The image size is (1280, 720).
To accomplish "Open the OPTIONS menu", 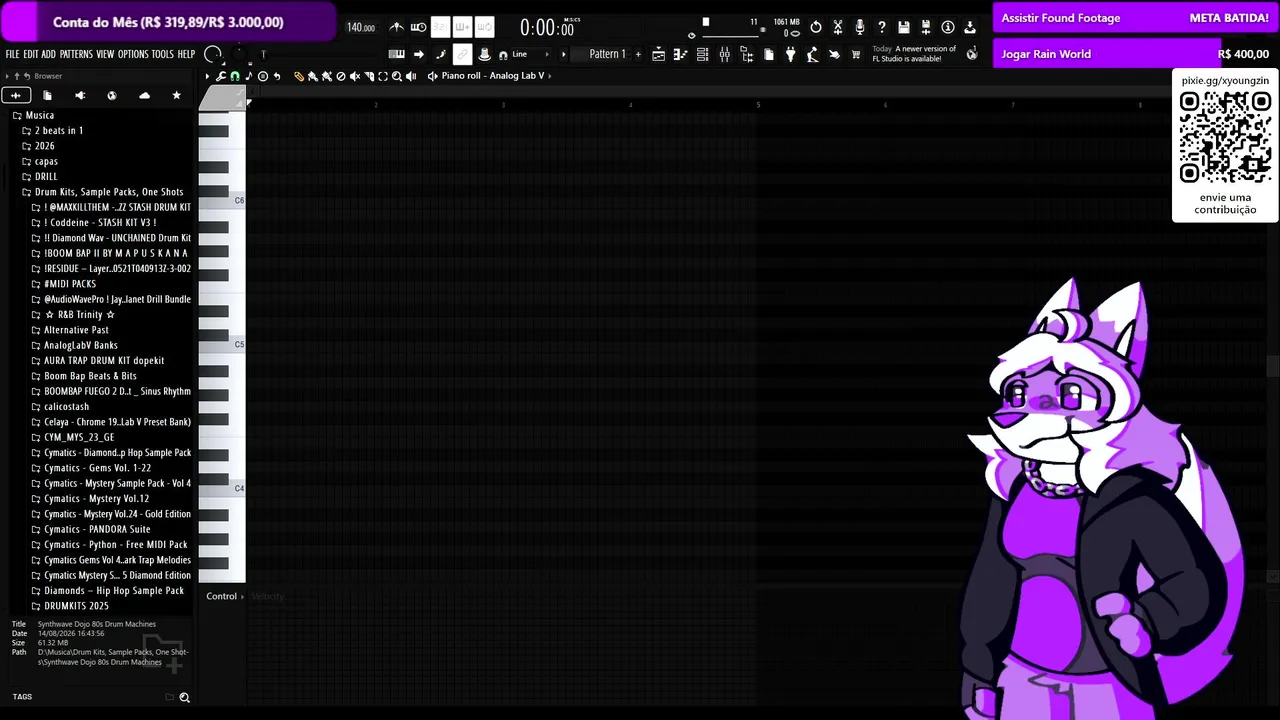I will tap(133, 54).
